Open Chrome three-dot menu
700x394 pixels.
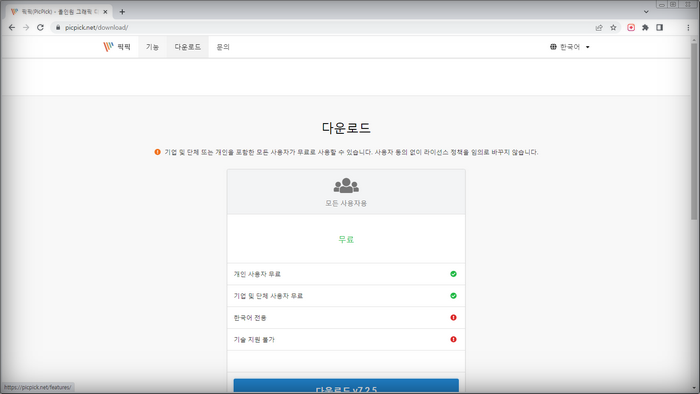688,28
